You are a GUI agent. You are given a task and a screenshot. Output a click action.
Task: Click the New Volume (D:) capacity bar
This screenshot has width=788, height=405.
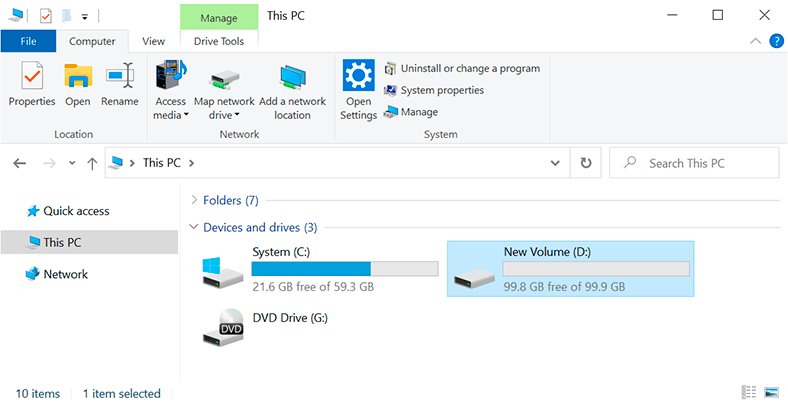[x=596, y=269]
